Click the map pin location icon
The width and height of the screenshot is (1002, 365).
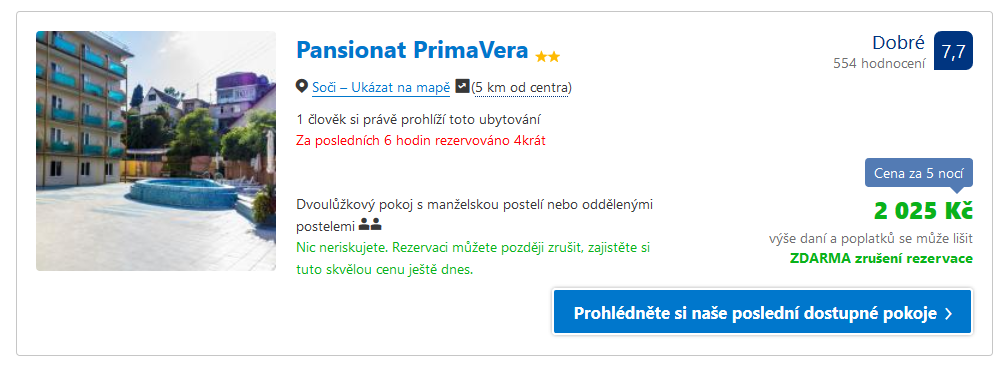[302, 86]
